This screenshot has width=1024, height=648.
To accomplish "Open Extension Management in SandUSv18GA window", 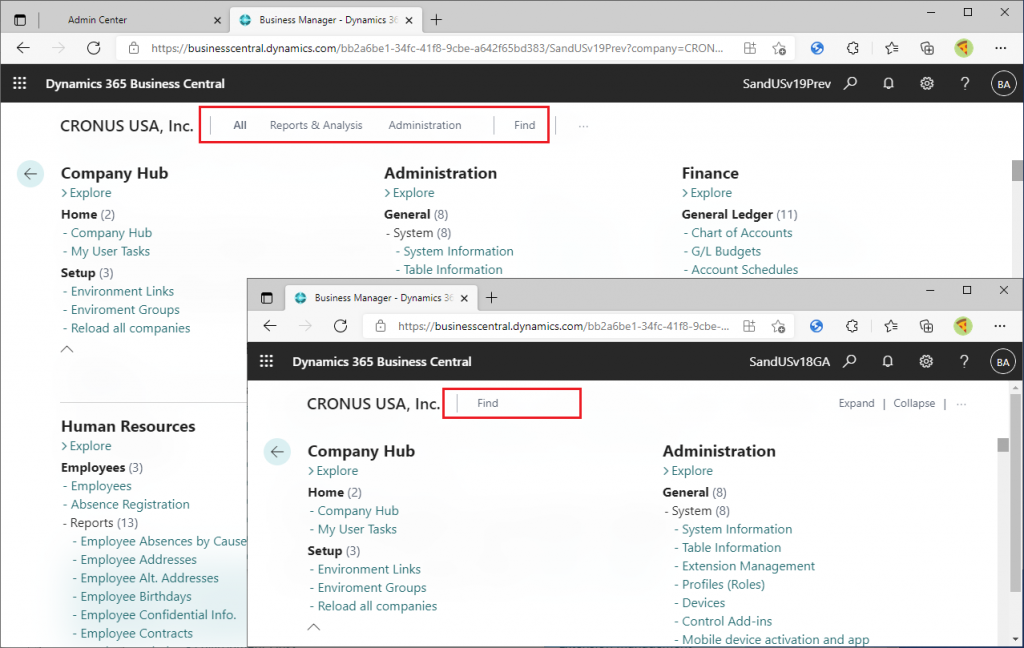I will click(x=748, y=566).
